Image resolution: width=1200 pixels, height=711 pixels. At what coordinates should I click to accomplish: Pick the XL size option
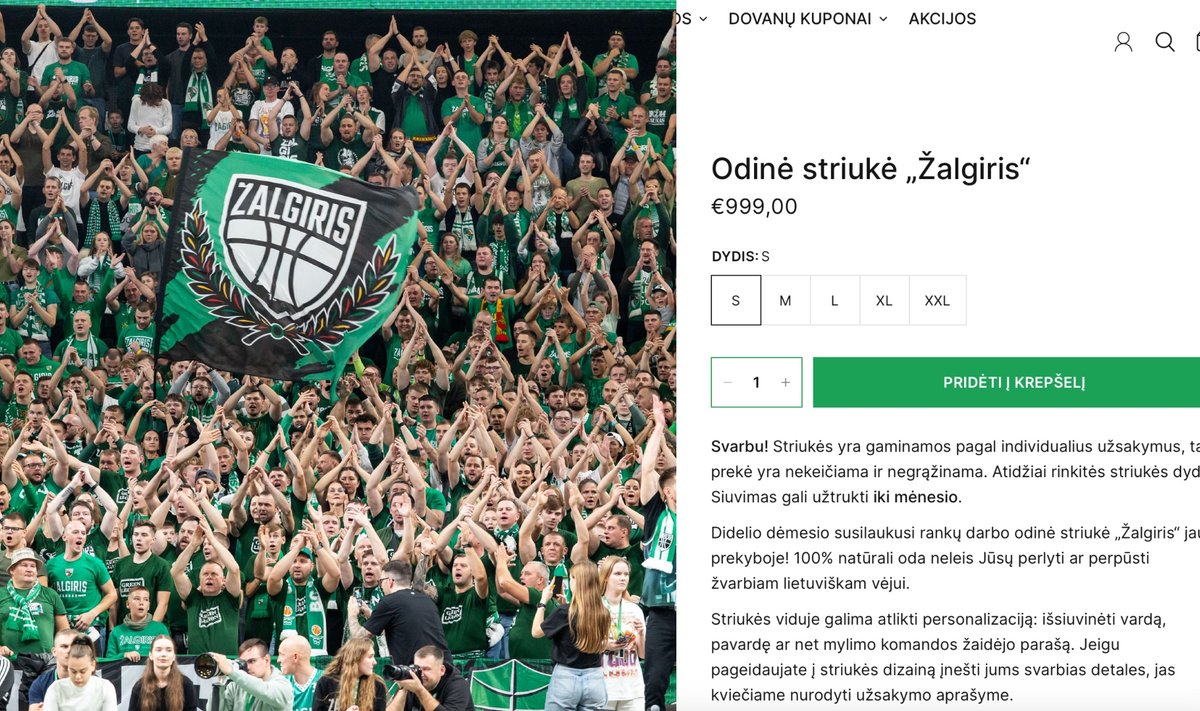click(884, 300)
